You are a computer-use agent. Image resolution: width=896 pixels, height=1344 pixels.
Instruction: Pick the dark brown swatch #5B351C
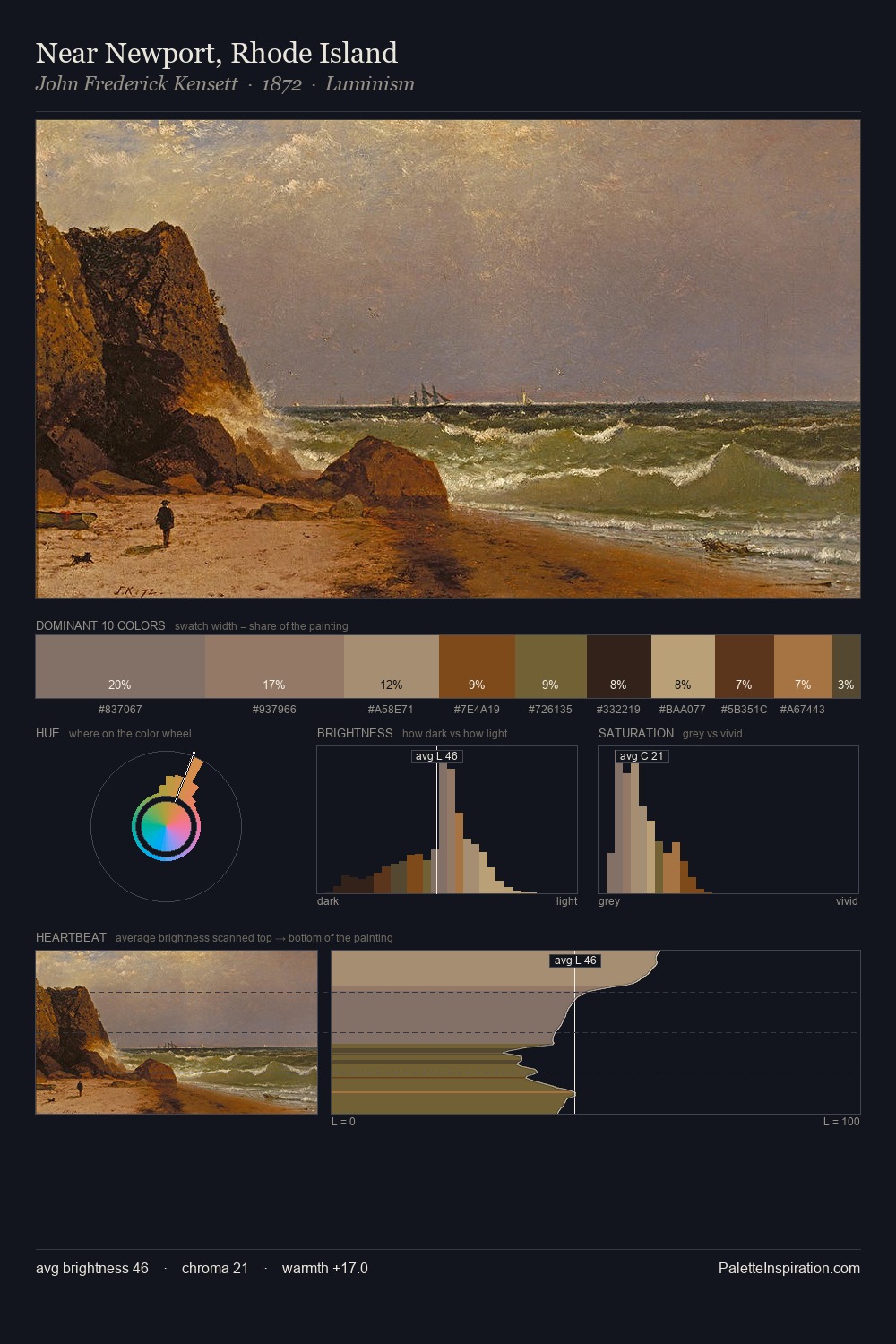point(744,666)
